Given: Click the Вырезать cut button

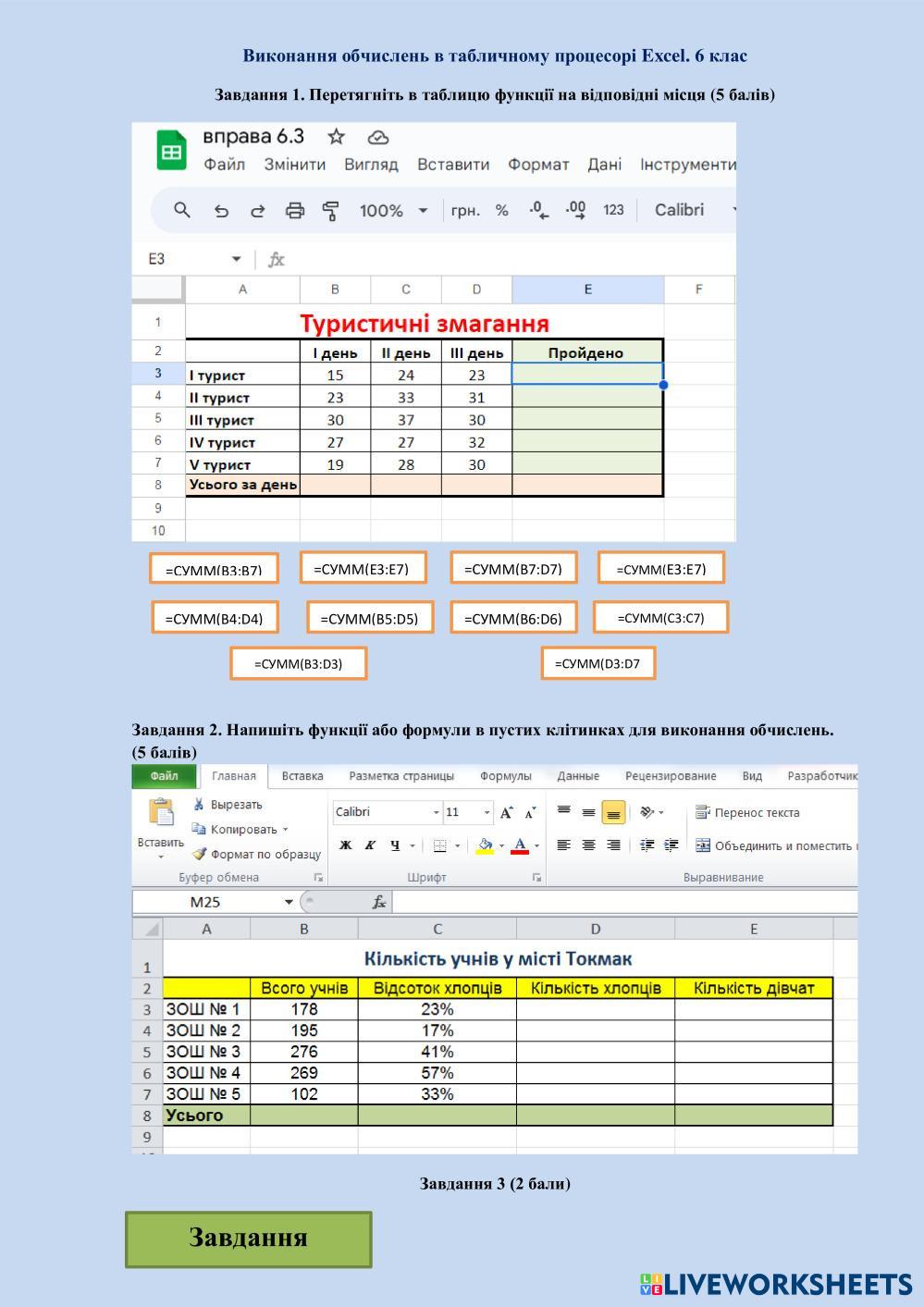Looking at the screenshot, I should click(228, 805).
